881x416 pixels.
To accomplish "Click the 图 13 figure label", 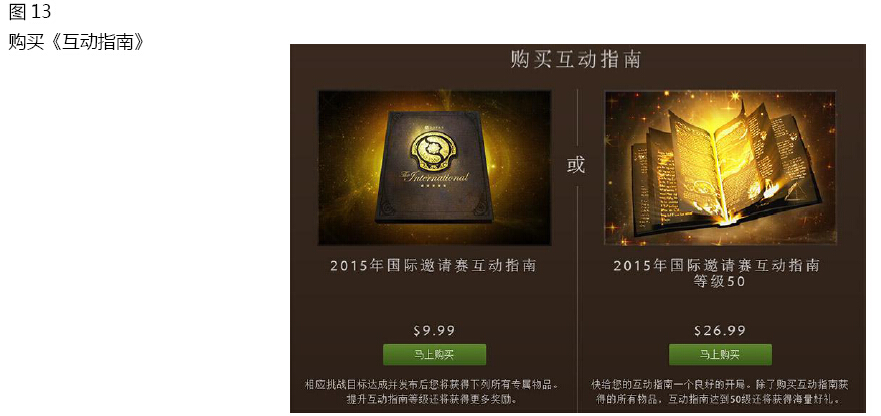I will pos(30,11).
